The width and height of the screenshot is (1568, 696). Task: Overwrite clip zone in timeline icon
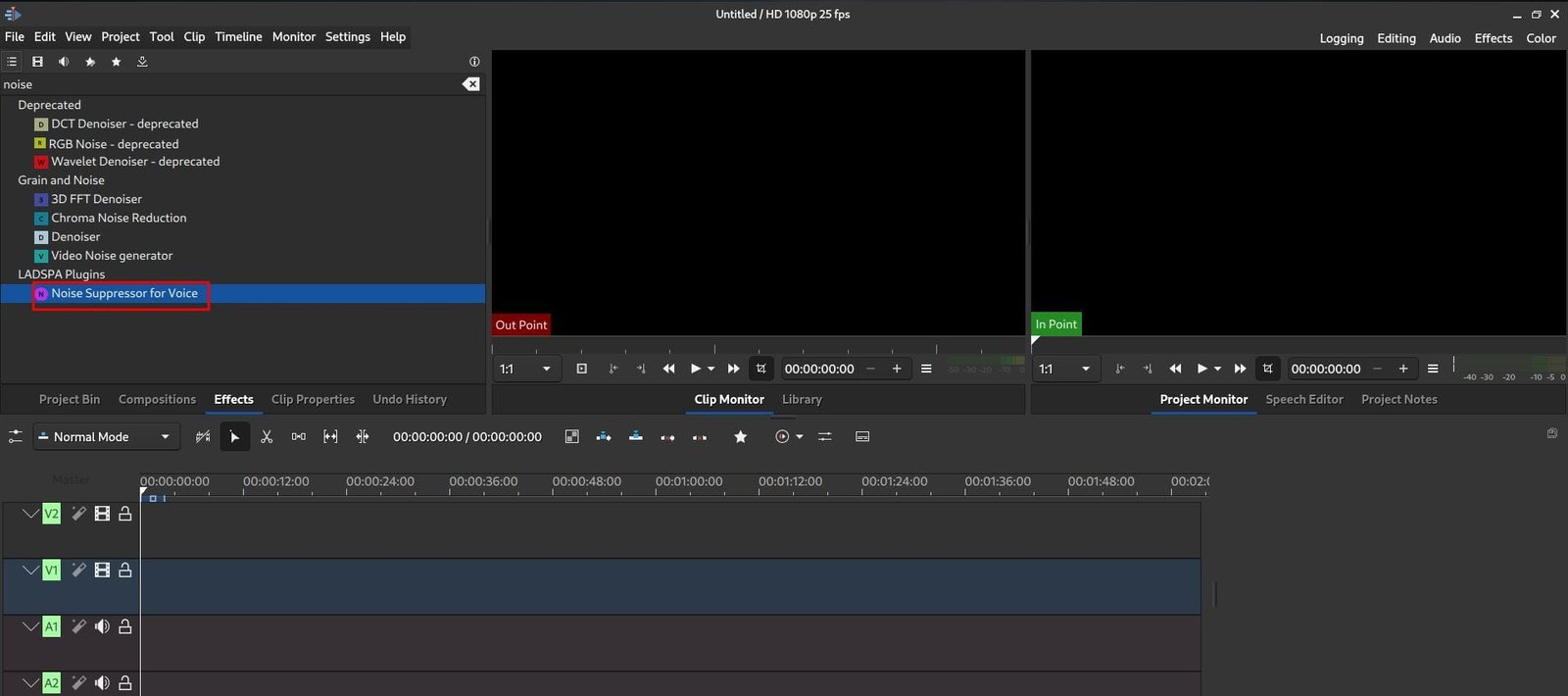click(636, 437)
